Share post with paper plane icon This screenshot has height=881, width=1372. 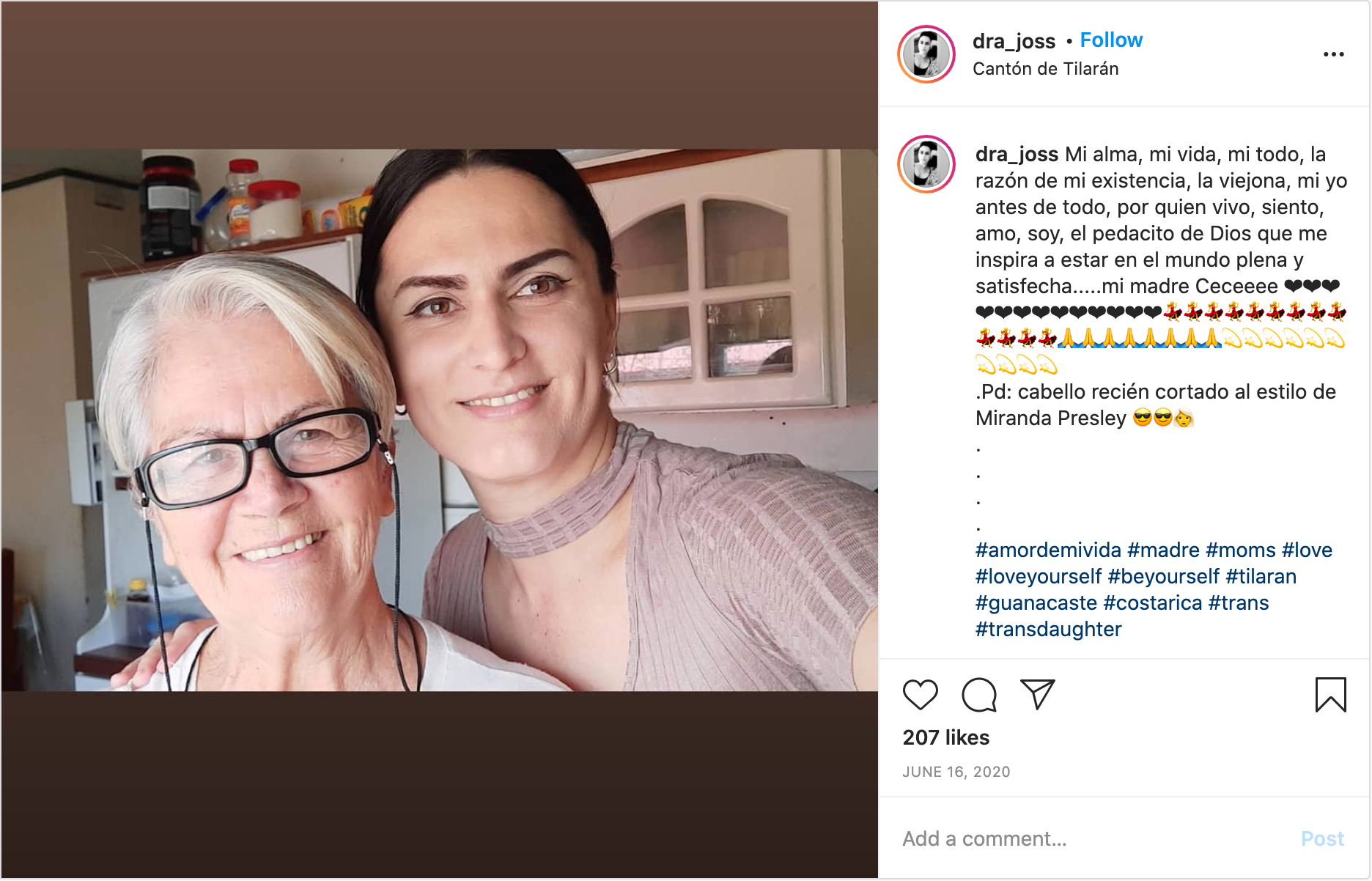[x=1038, y=694]
